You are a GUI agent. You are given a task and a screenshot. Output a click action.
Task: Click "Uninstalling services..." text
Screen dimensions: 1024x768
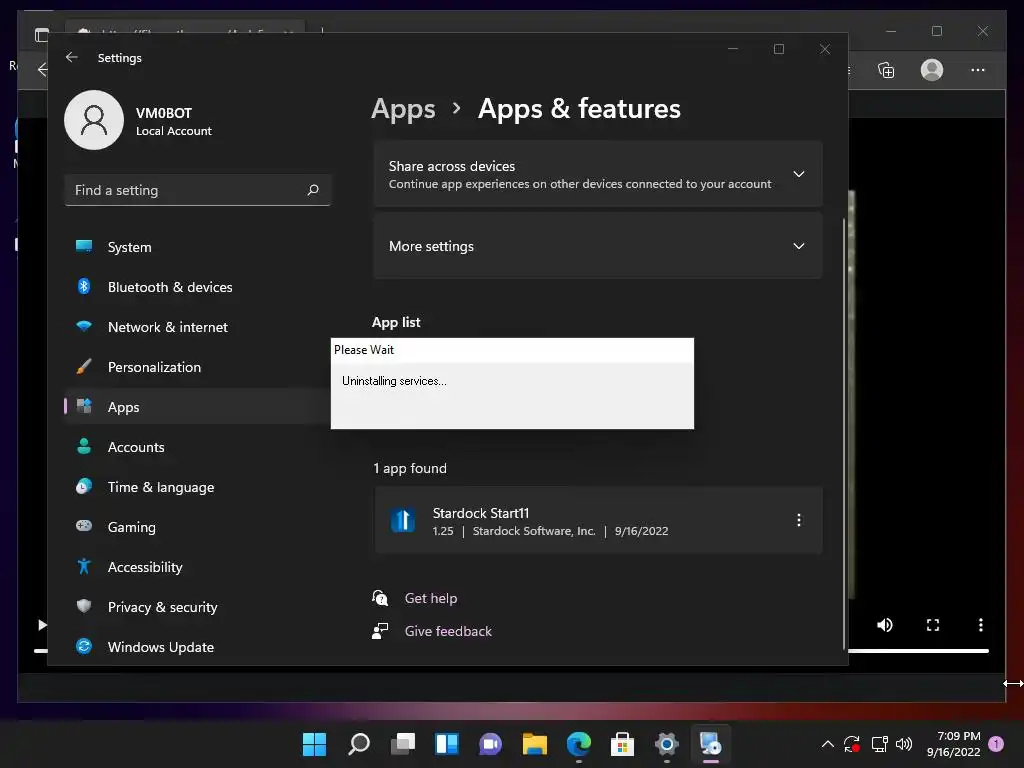pyautogui.click(x=394, y=381)
